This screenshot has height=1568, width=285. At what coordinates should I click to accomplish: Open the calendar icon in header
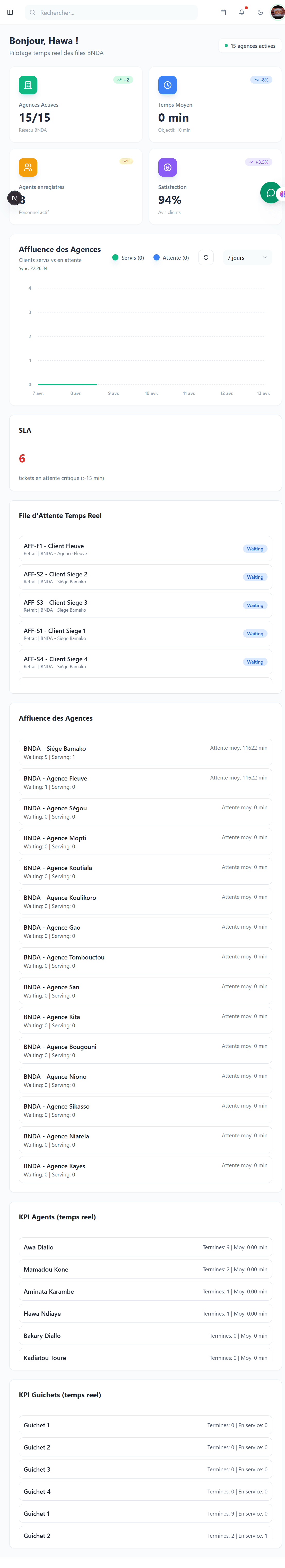click(223, 12)
